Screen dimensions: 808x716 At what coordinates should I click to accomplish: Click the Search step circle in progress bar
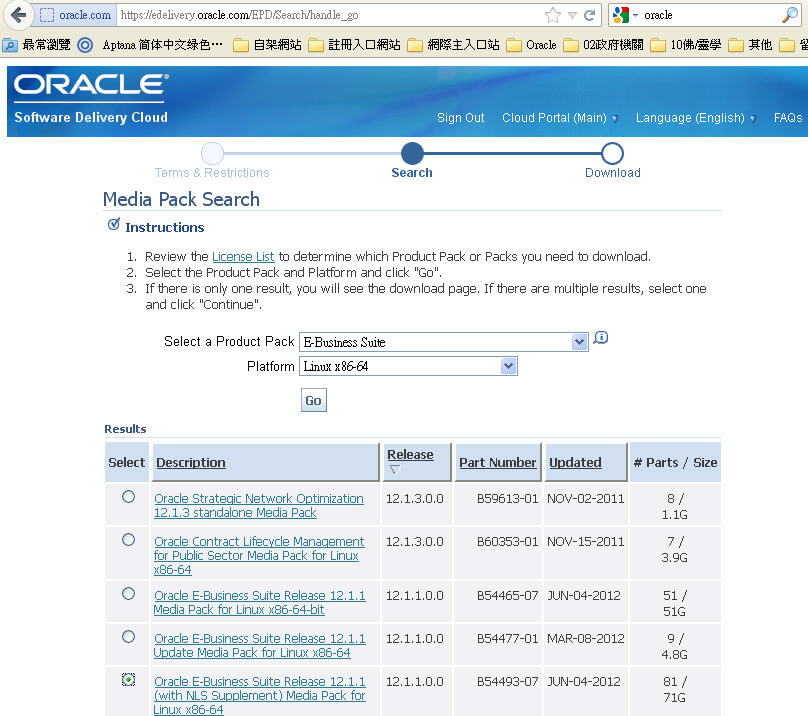pyautogui.click(x=412, y=155)
